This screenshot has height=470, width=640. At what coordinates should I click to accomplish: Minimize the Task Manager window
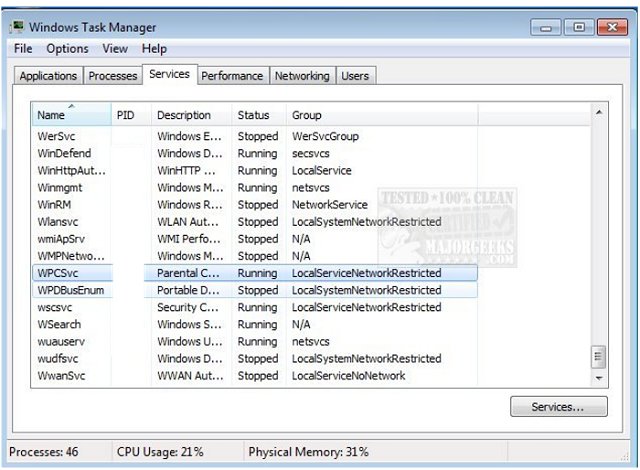pos(550,28)
